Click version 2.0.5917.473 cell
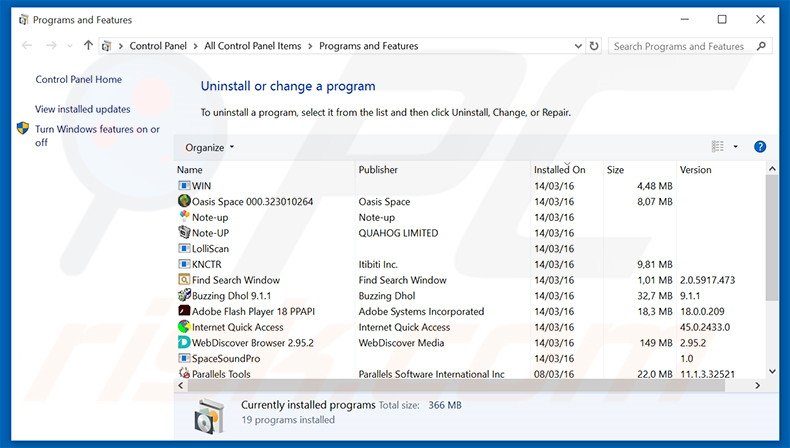Image resolution: width=790 pixels, height=448 pixels. pyautogui.click(x=707, y=280)
